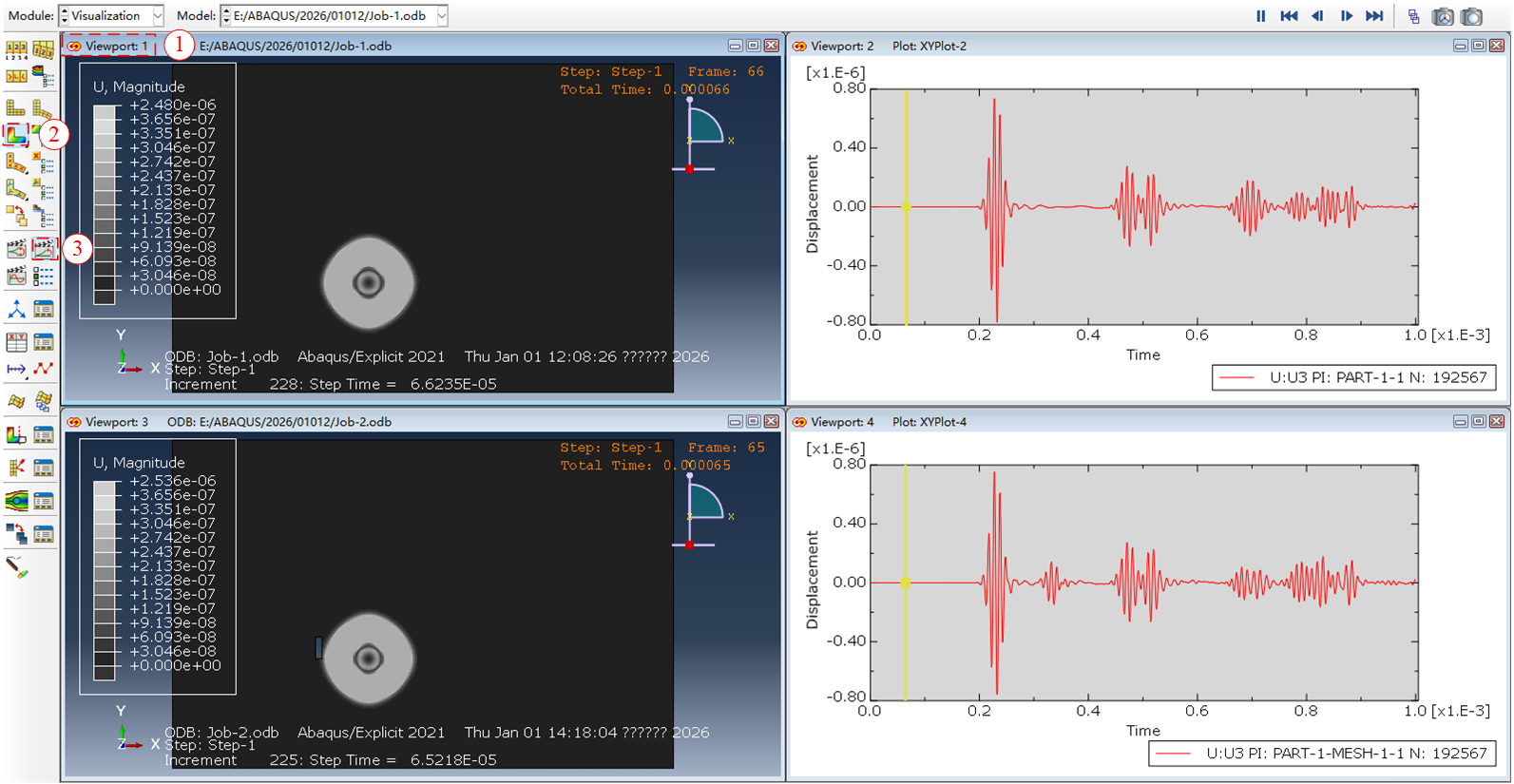Jump to the first frame
Image resolution: width=1514 pixels, height=784 pixels.
point(1289,16)
